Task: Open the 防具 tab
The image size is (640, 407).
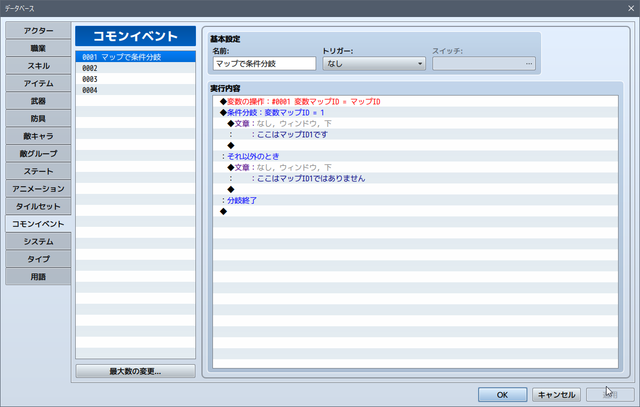Action: (x=38, y=118)
